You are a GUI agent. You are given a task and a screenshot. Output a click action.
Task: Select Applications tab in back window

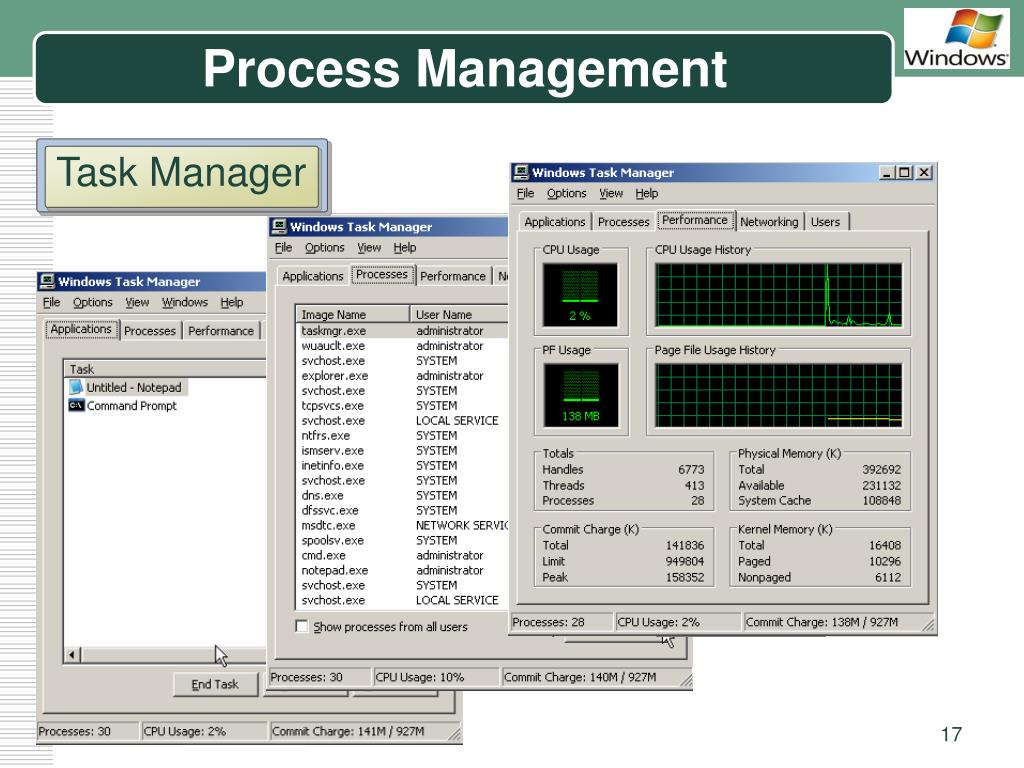coord(81,329)
